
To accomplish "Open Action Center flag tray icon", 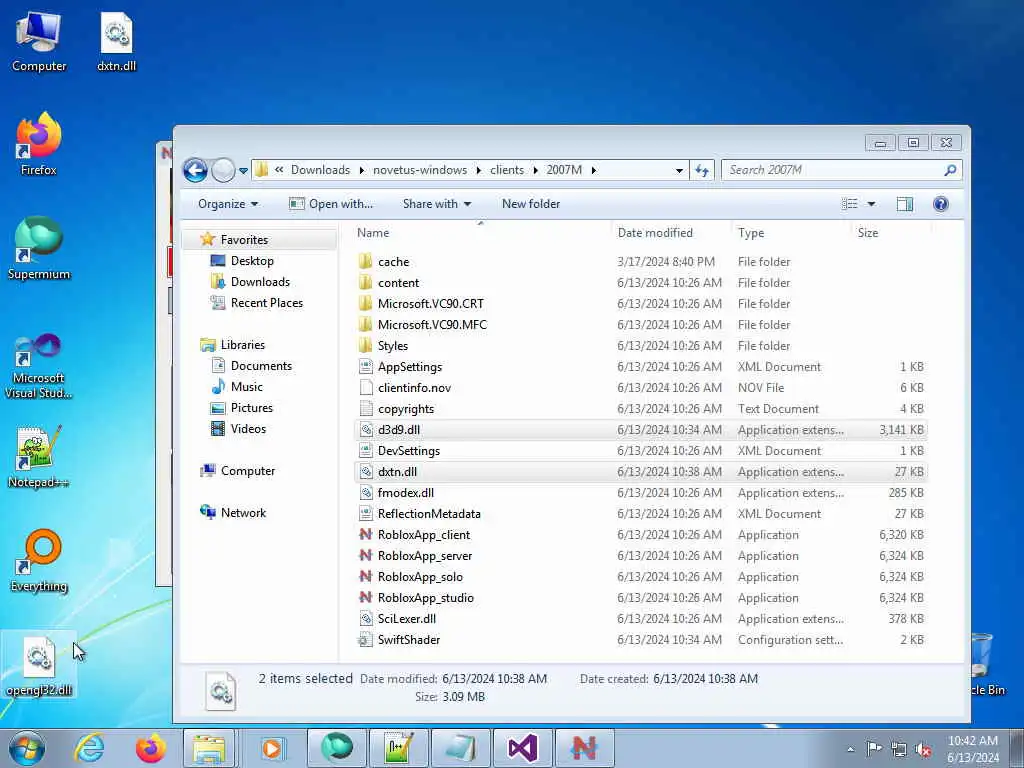I will click(874, 748).
